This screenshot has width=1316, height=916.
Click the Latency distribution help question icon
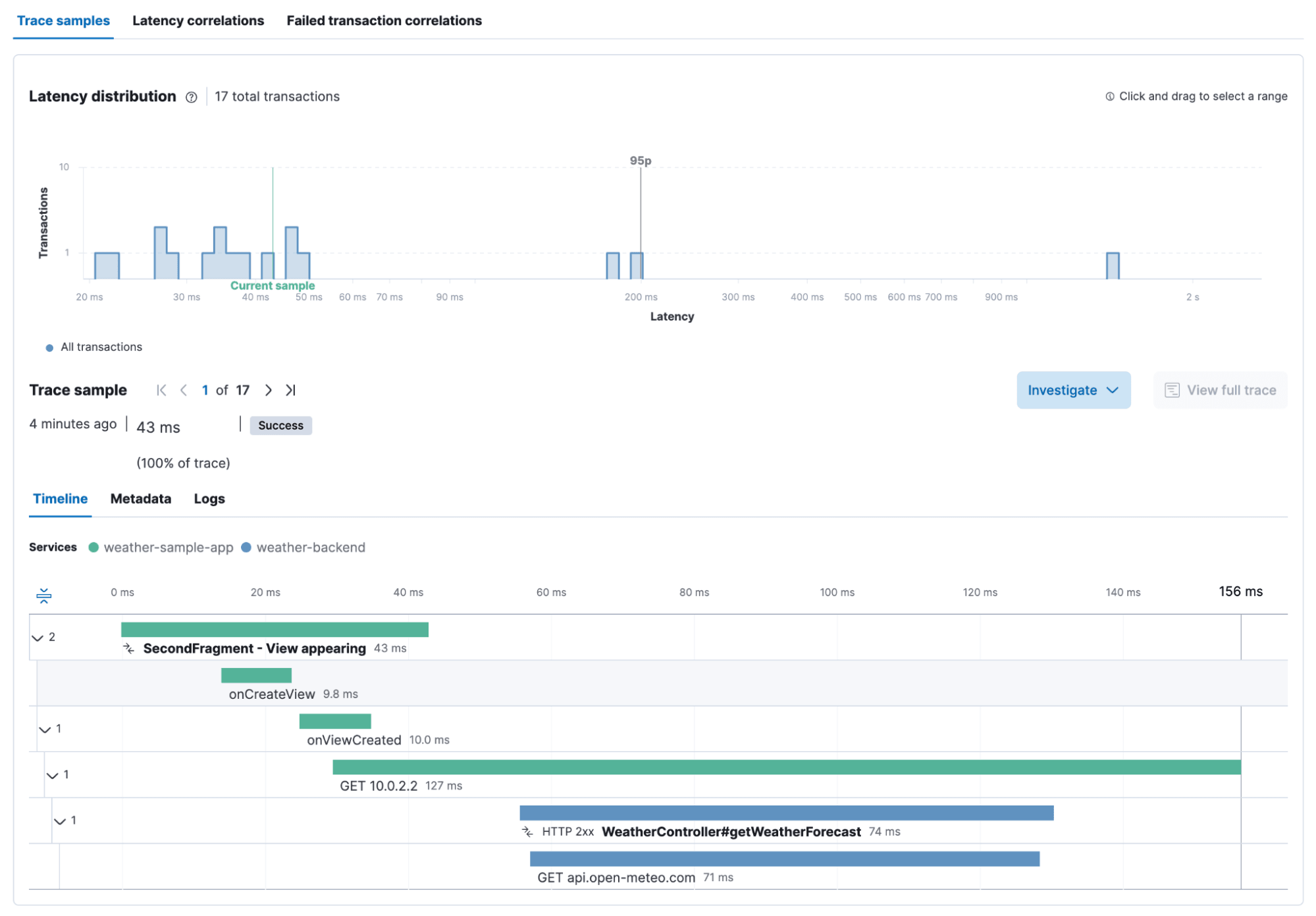(x=191, y=97)
